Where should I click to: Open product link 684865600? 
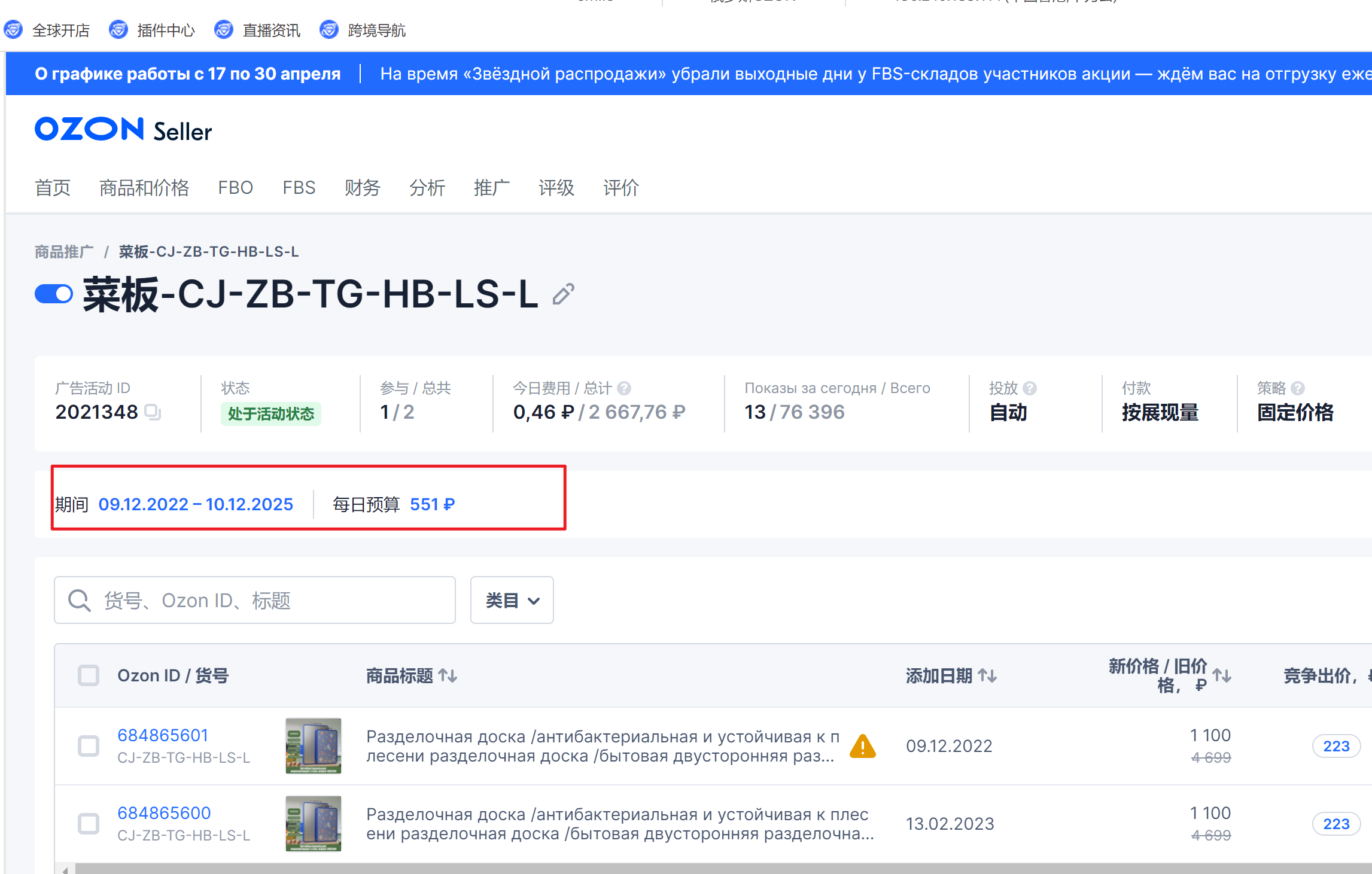[164, 813]
